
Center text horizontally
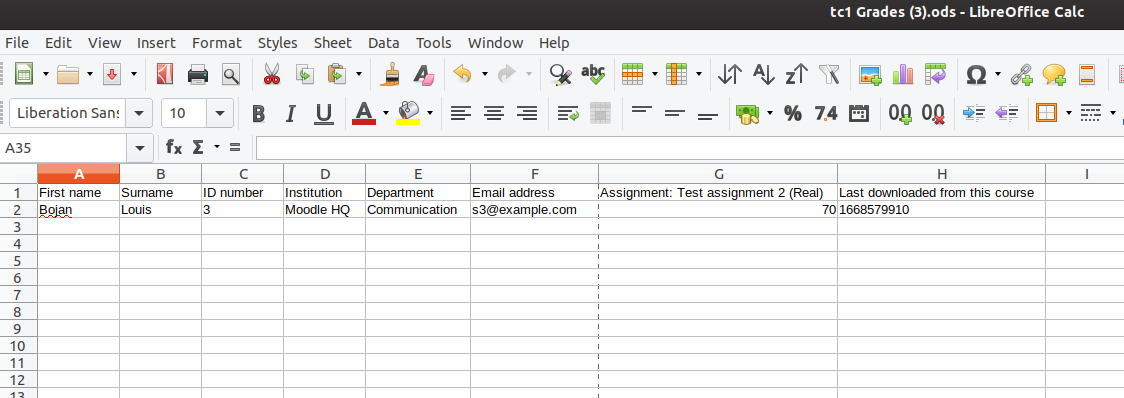tap(493, 113)
